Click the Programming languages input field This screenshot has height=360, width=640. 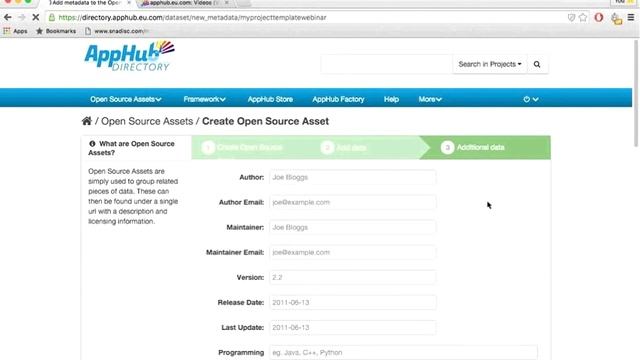point(403,353)
